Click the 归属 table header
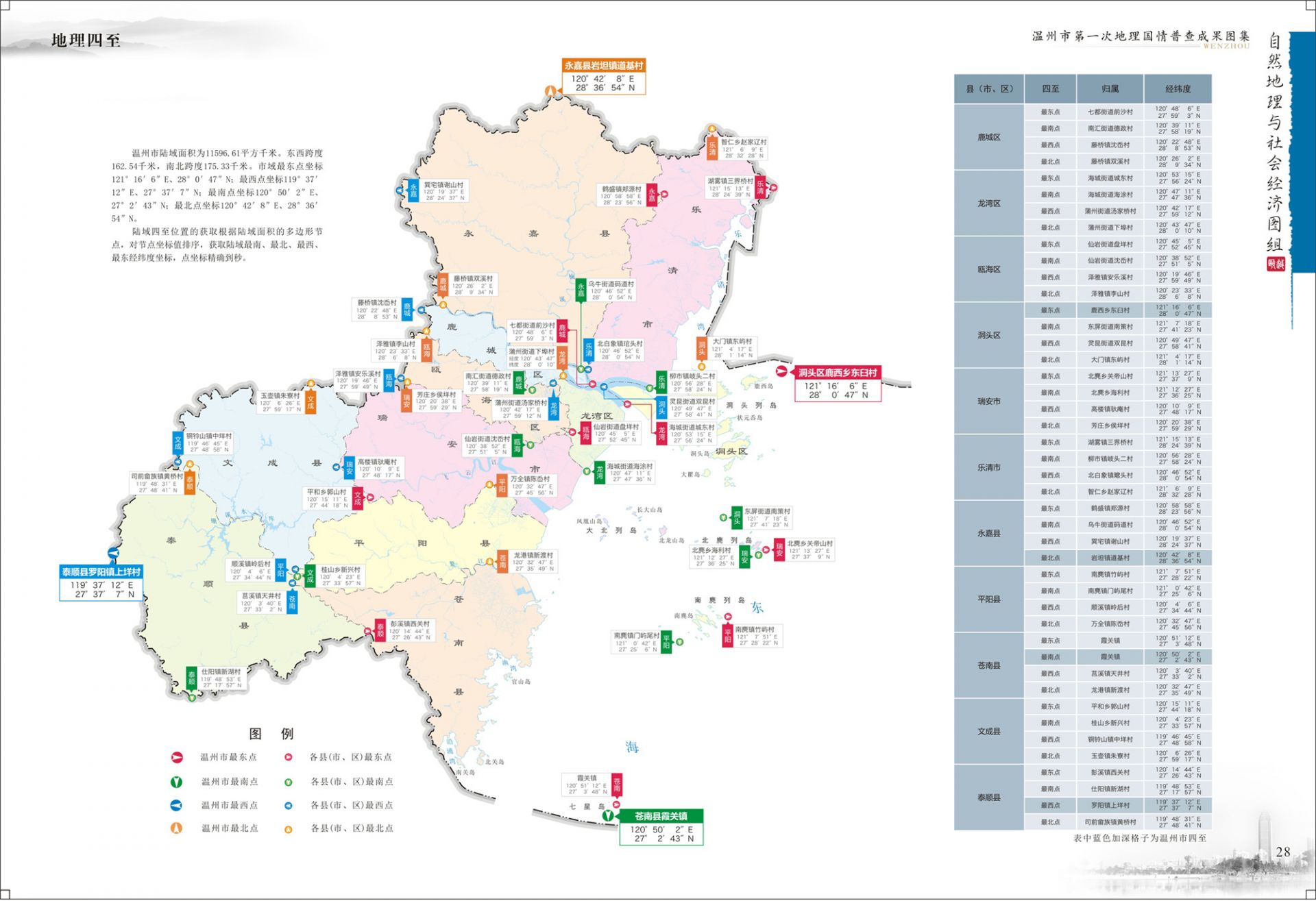This screenshot has width=1316, height=901. pos(1110,89)
